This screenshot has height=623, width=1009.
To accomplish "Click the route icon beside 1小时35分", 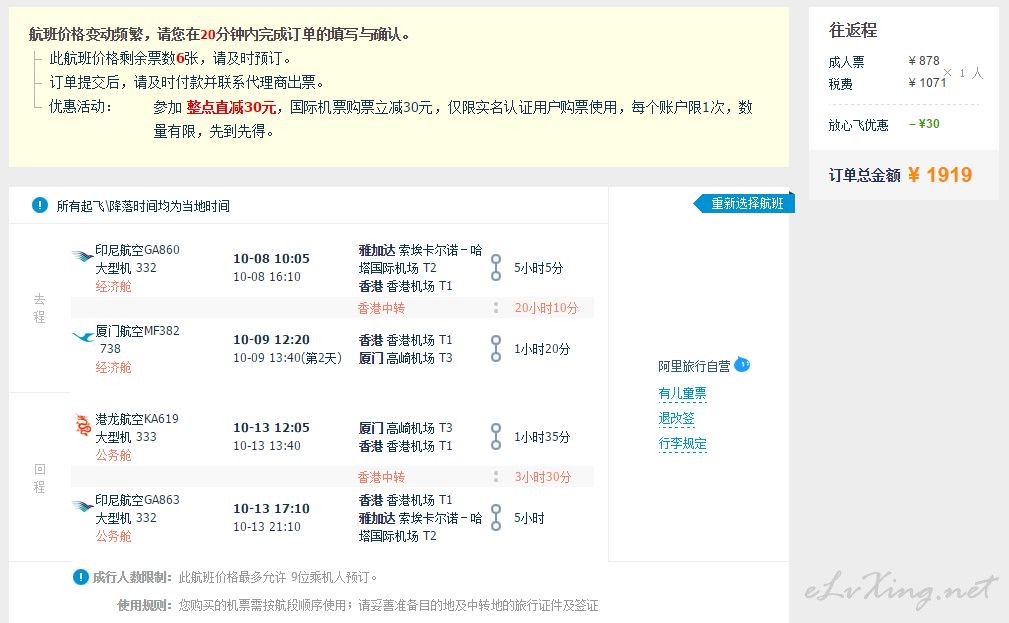I will click(495, 436).
